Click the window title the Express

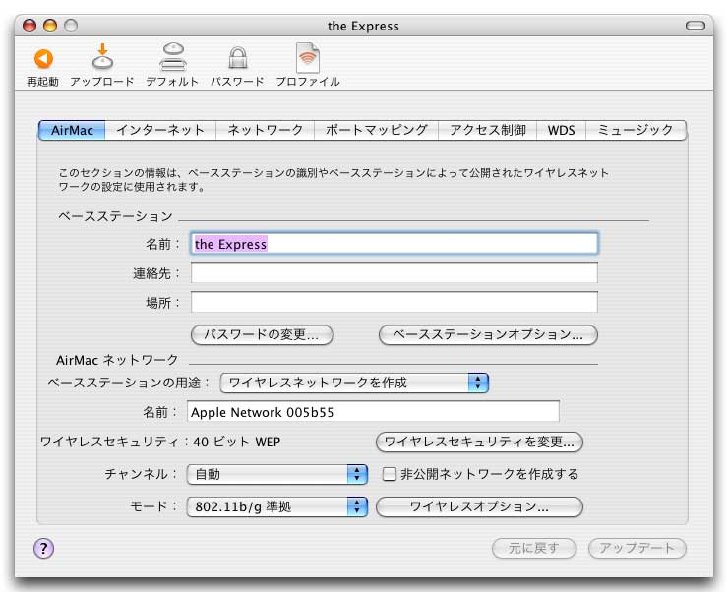pos(363,26)
